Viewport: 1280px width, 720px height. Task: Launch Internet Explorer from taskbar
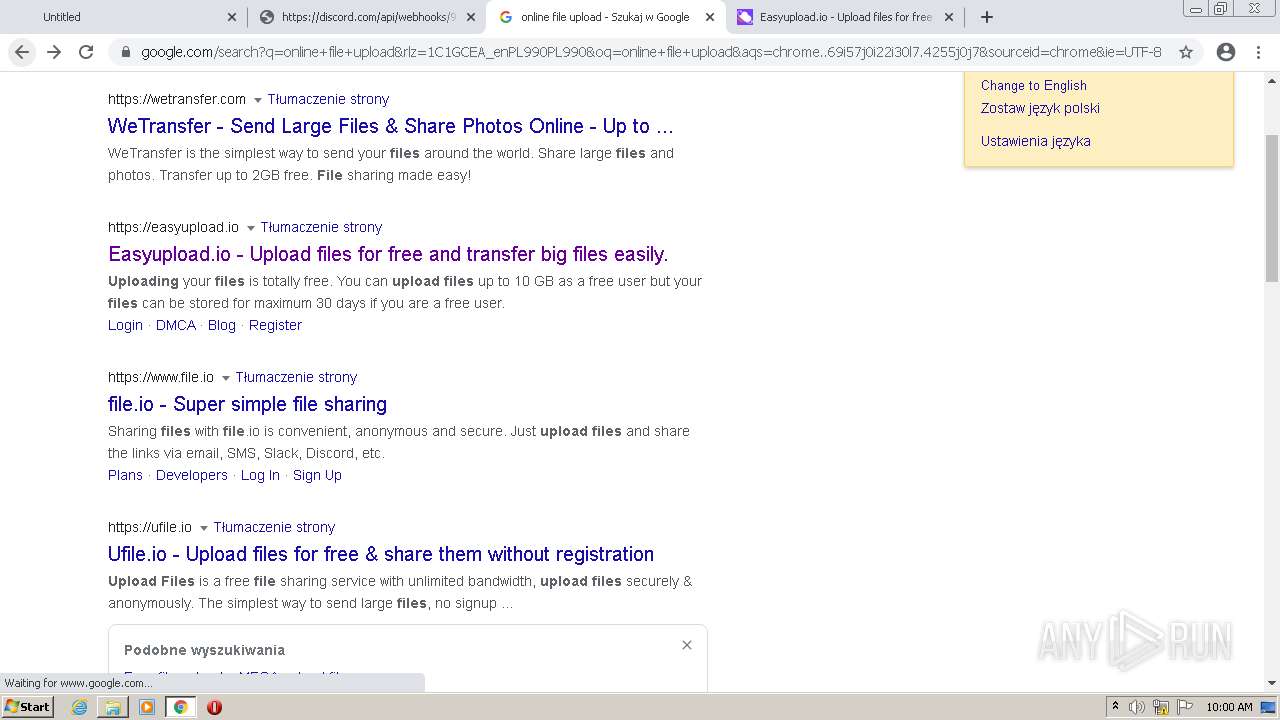(79, 707)
